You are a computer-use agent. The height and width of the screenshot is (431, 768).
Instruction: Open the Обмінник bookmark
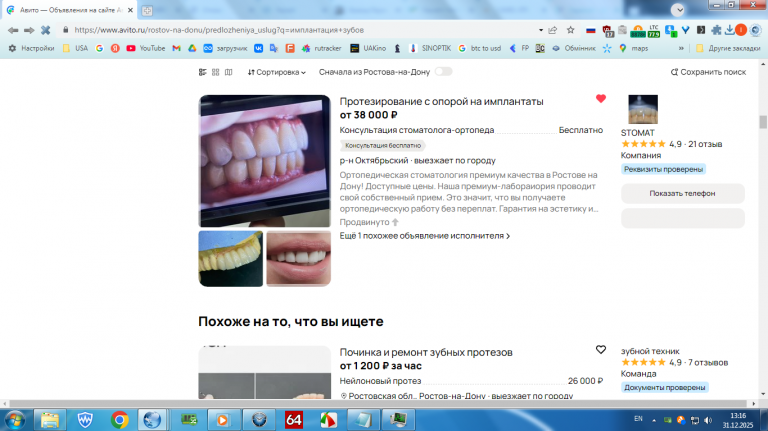click(x=574, y=48)
